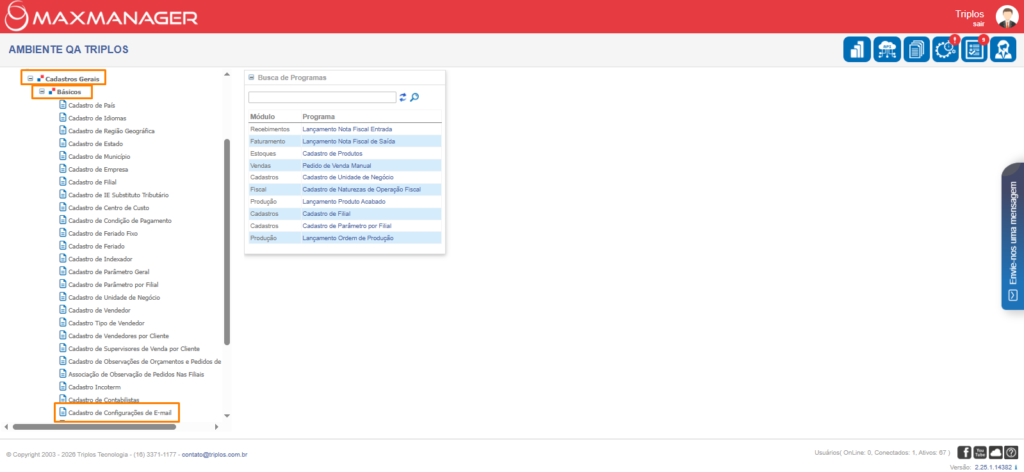
Task: Click the refresh arrows icon beside search field
Action: coord(403,97)
